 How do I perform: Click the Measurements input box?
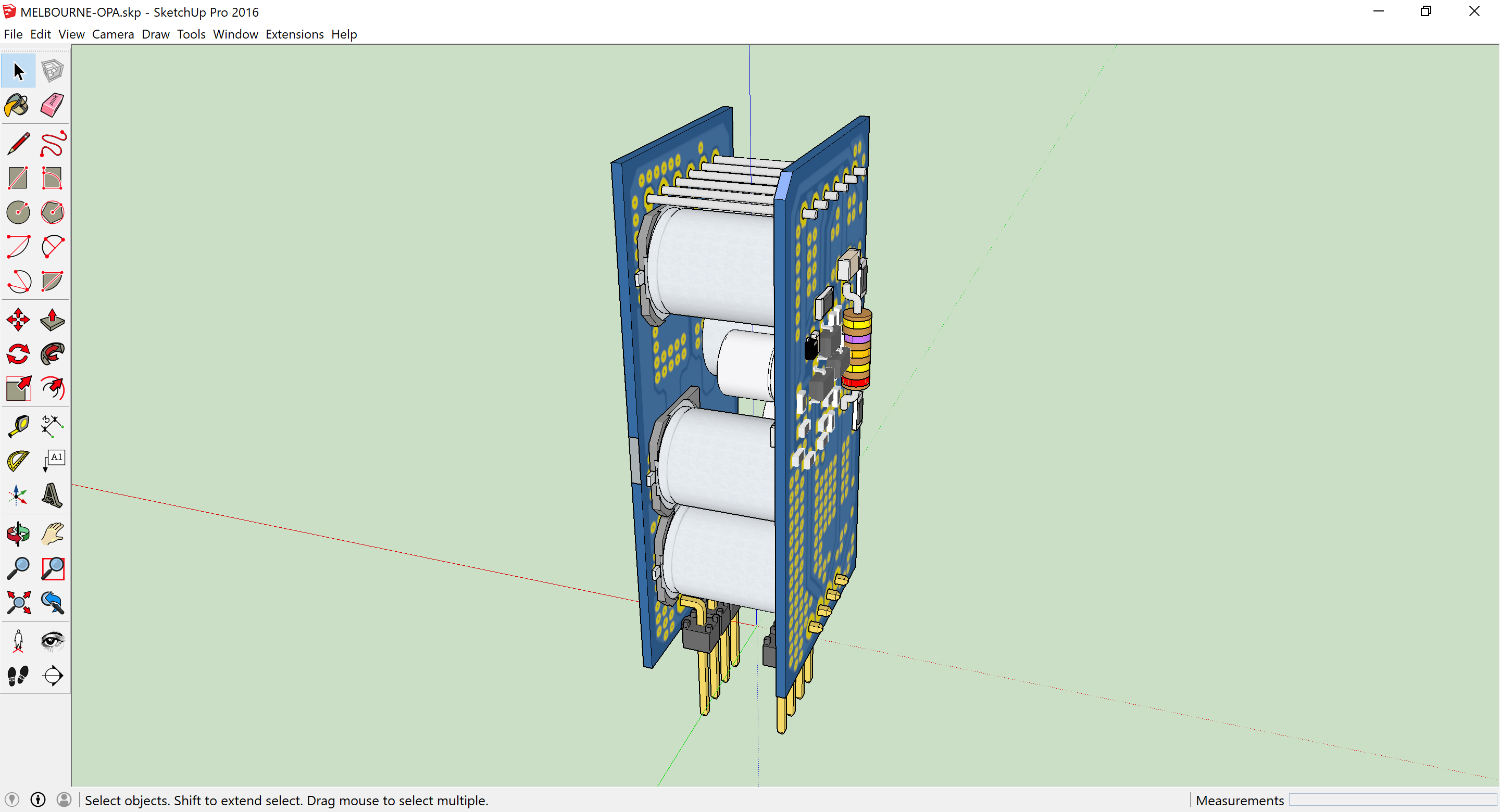1392,800
